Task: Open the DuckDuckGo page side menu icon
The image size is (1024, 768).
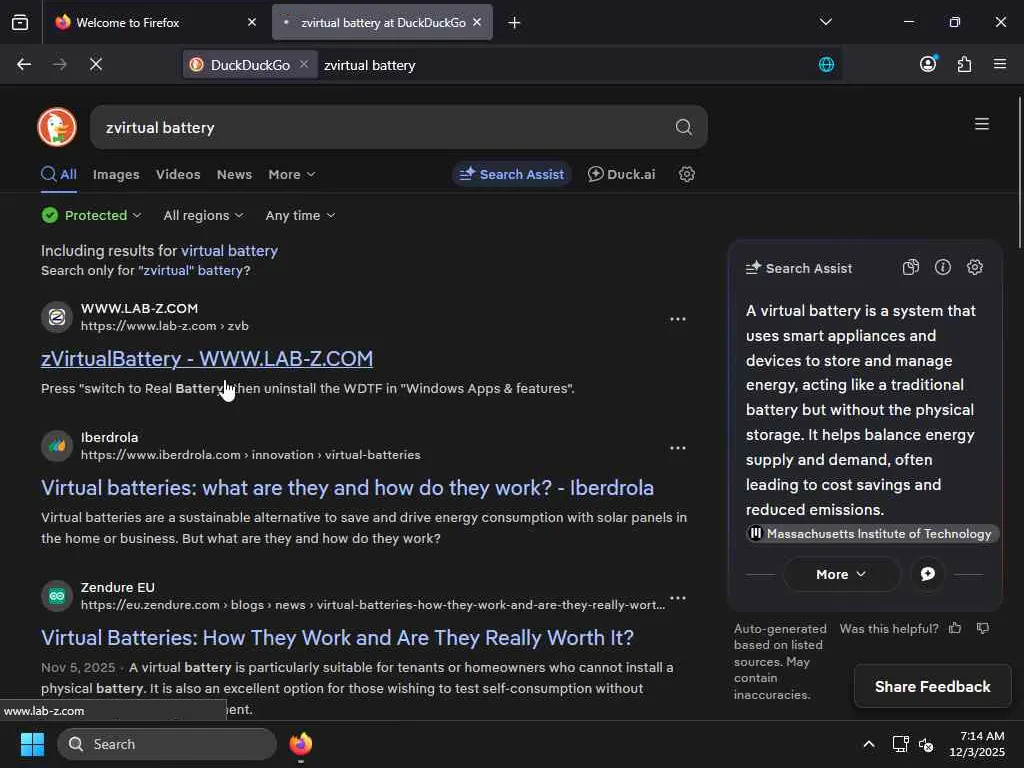Action: click(x=982, y=124)
